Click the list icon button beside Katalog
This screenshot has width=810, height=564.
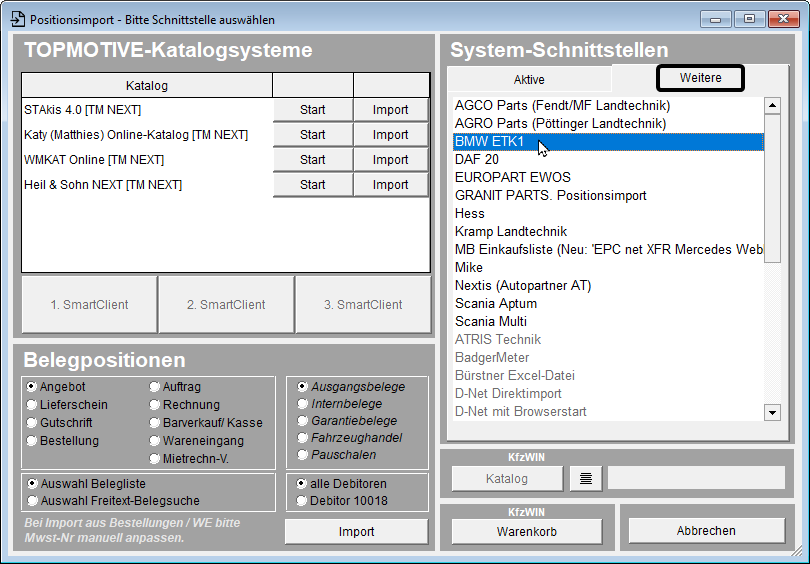[586, 479]
